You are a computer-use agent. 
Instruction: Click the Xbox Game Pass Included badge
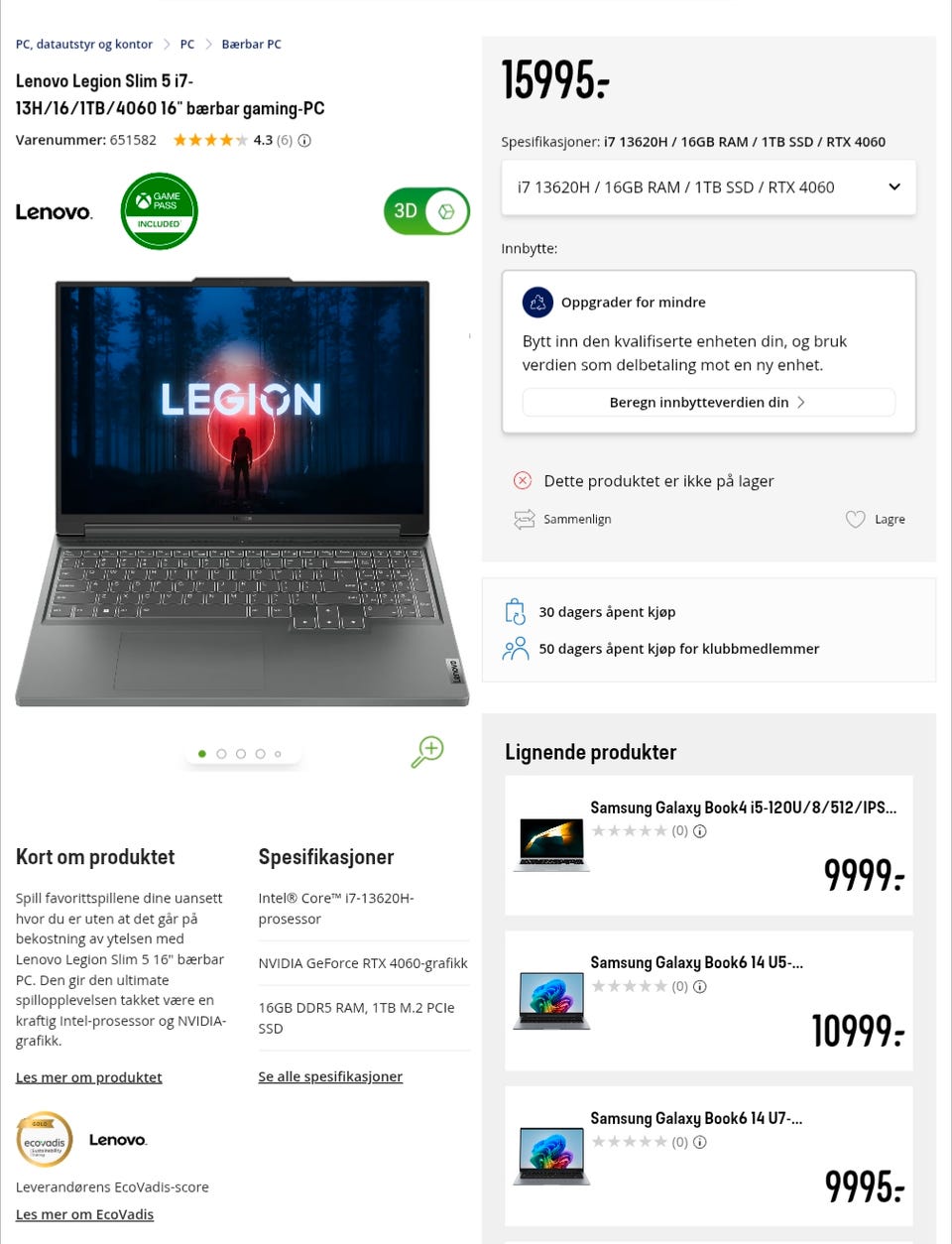(159, 210)
